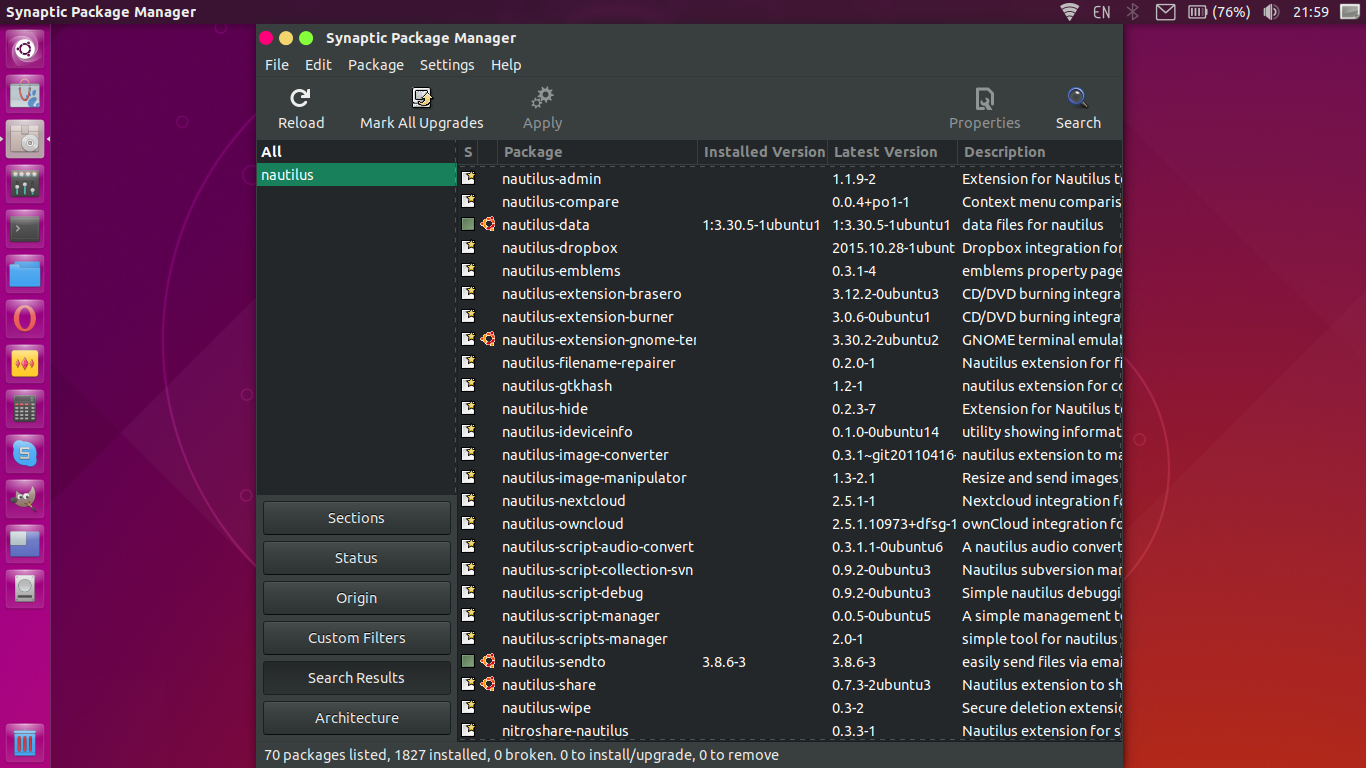1366x768 pixels.
Task: Select the nitroshare-nautilus package row
Action: click(790, 731)
